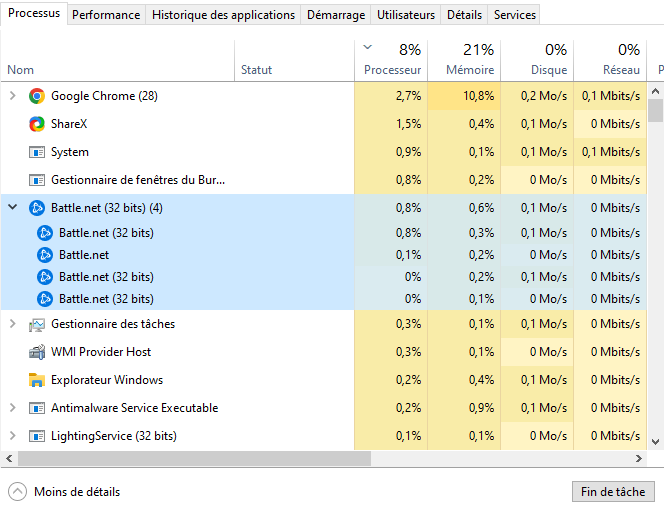Click the Gestionnaire des tâches icon
Screen dimensions: 664x516
(x=37, y=324)
